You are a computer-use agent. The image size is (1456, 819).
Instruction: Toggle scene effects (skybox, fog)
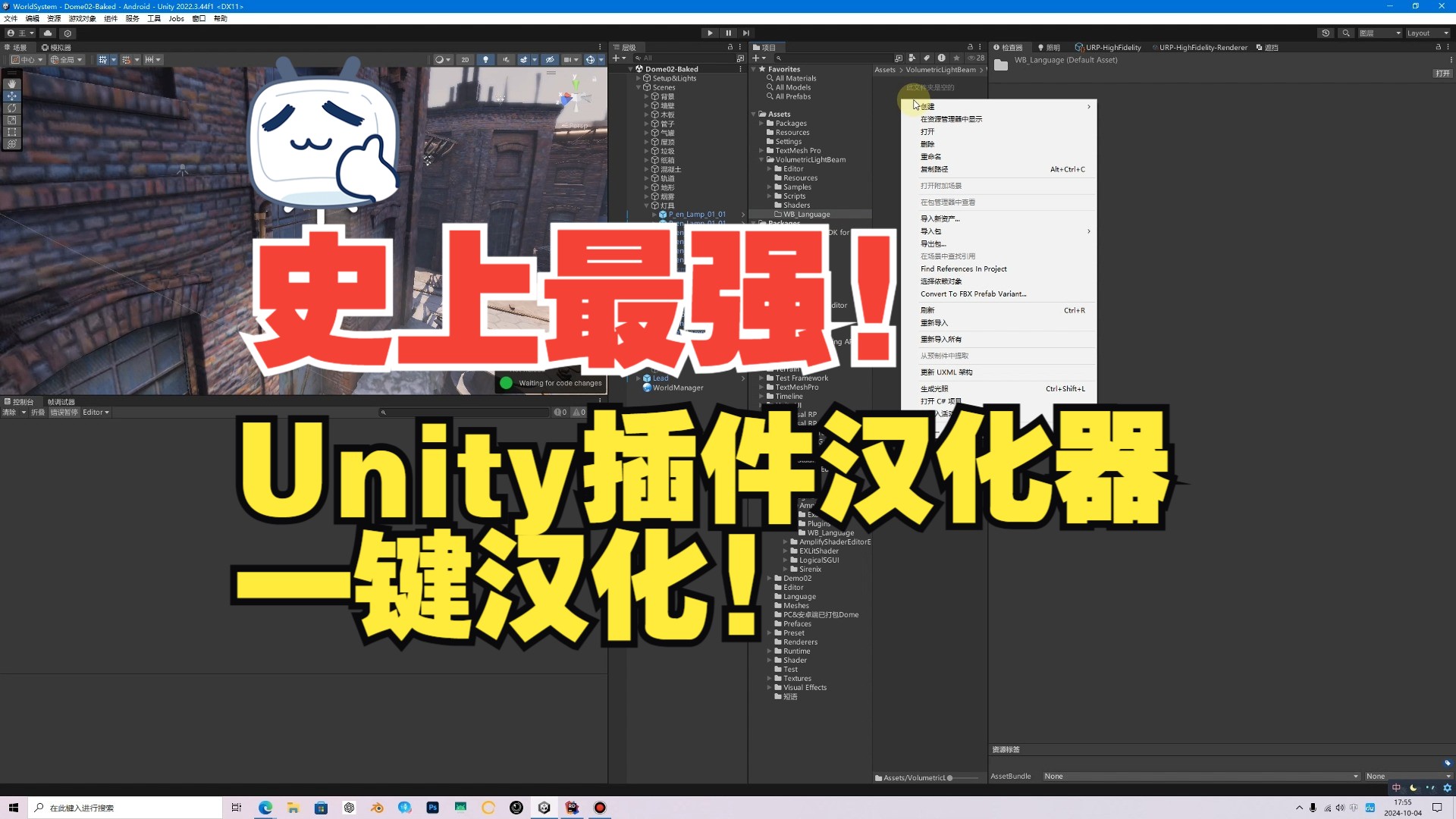[x=523, y=59]
